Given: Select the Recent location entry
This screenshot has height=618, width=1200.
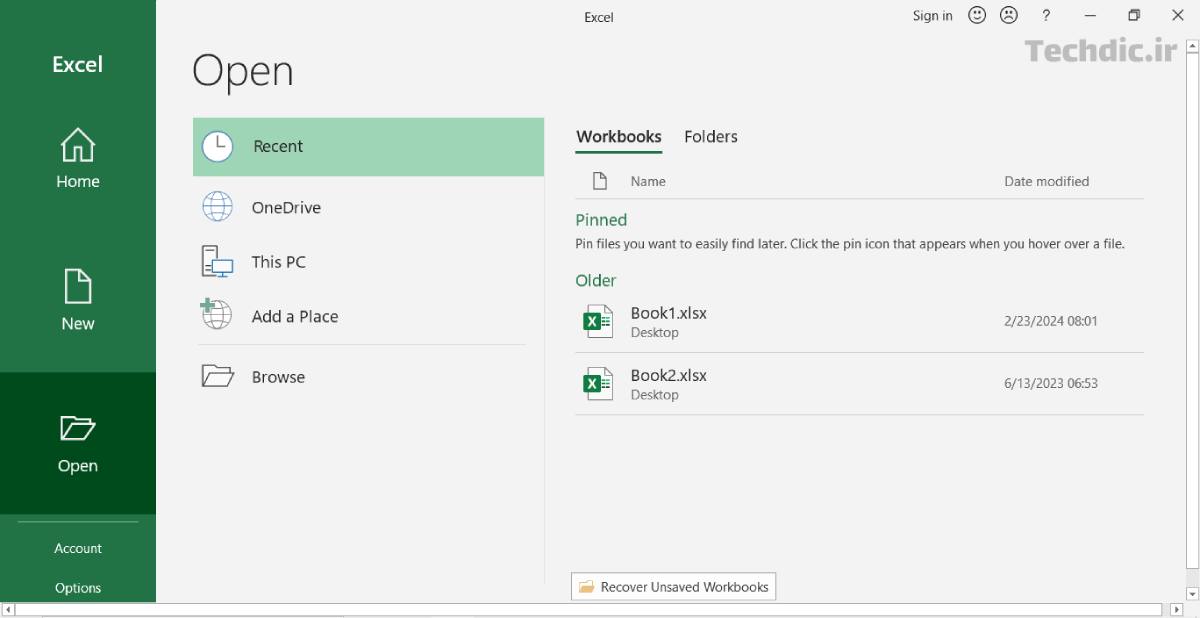Looking at the screenshot, I should (x=368, y=147).
